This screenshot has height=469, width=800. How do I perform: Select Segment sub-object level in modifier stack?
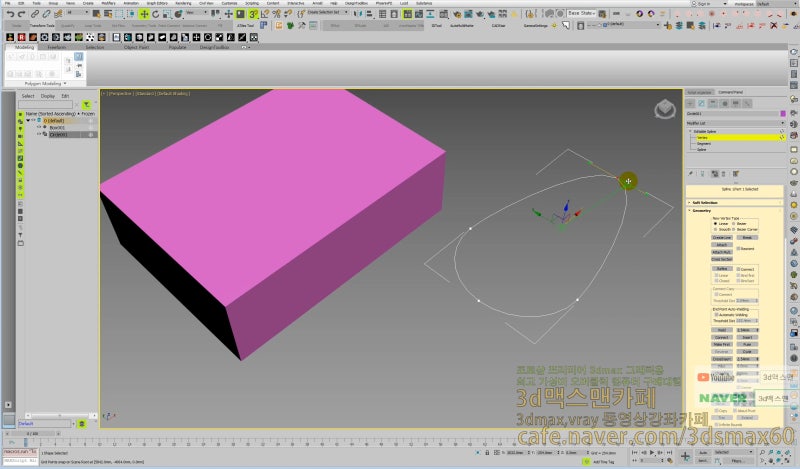point(704,143)
